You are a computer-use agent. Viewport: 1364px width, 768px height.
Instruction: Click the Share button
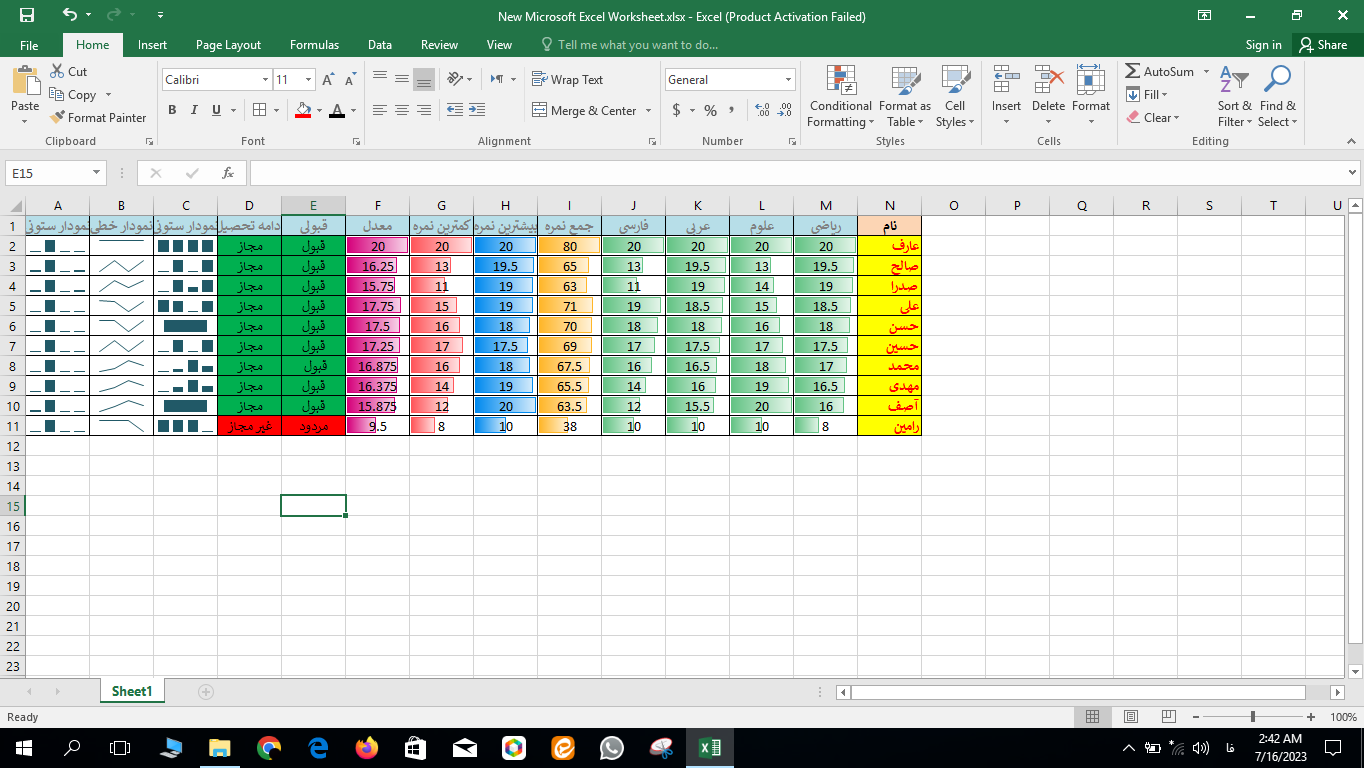tap(1322, 45)
